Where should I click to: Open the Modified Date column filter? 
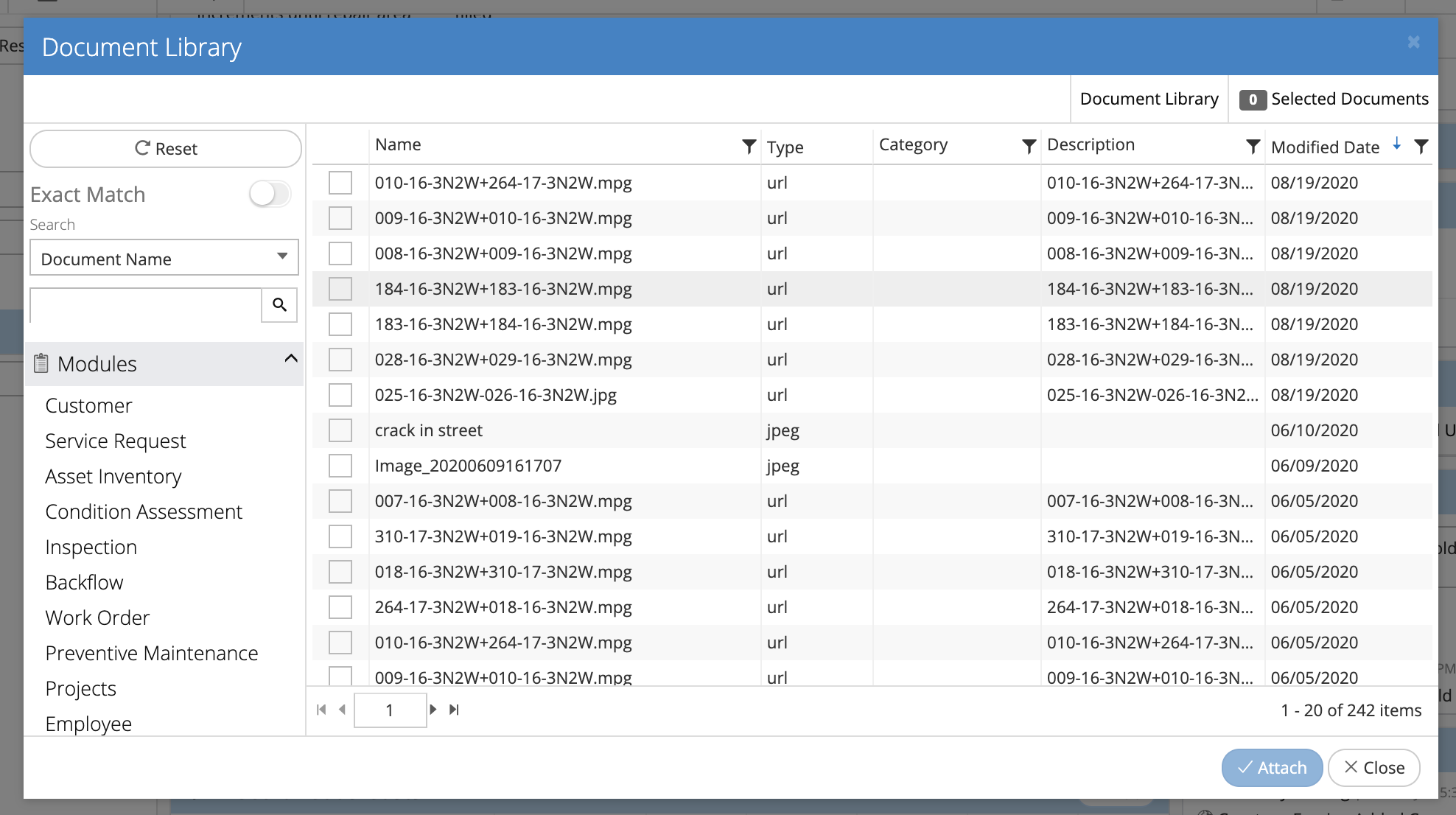pyautogui.click(x=1422, y=147)
